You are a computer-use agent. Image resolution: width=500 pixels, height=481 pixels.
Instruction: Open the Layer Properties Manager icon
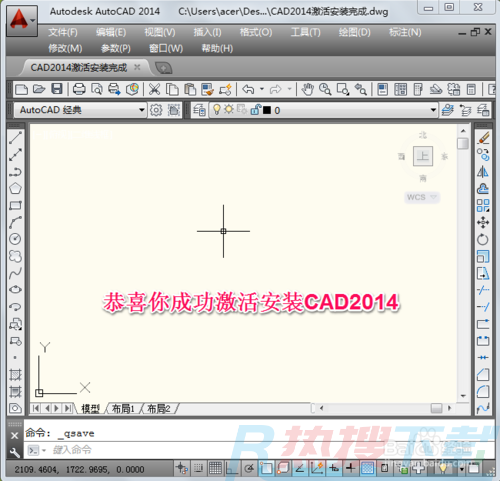pyautogui.click(x=199, y=110)
